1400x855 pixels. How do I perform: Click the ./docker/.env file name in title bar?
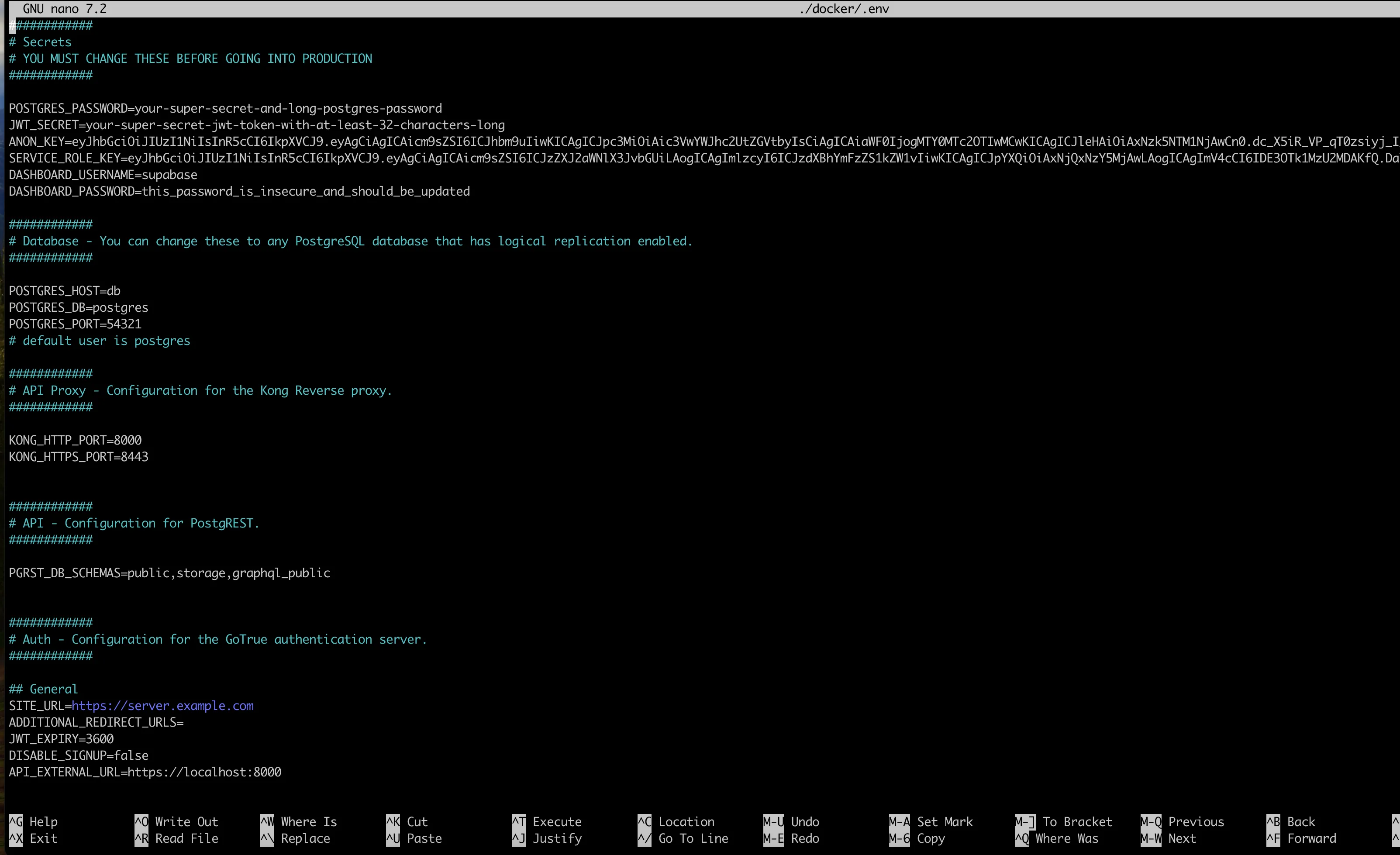(x=844, y=9)
